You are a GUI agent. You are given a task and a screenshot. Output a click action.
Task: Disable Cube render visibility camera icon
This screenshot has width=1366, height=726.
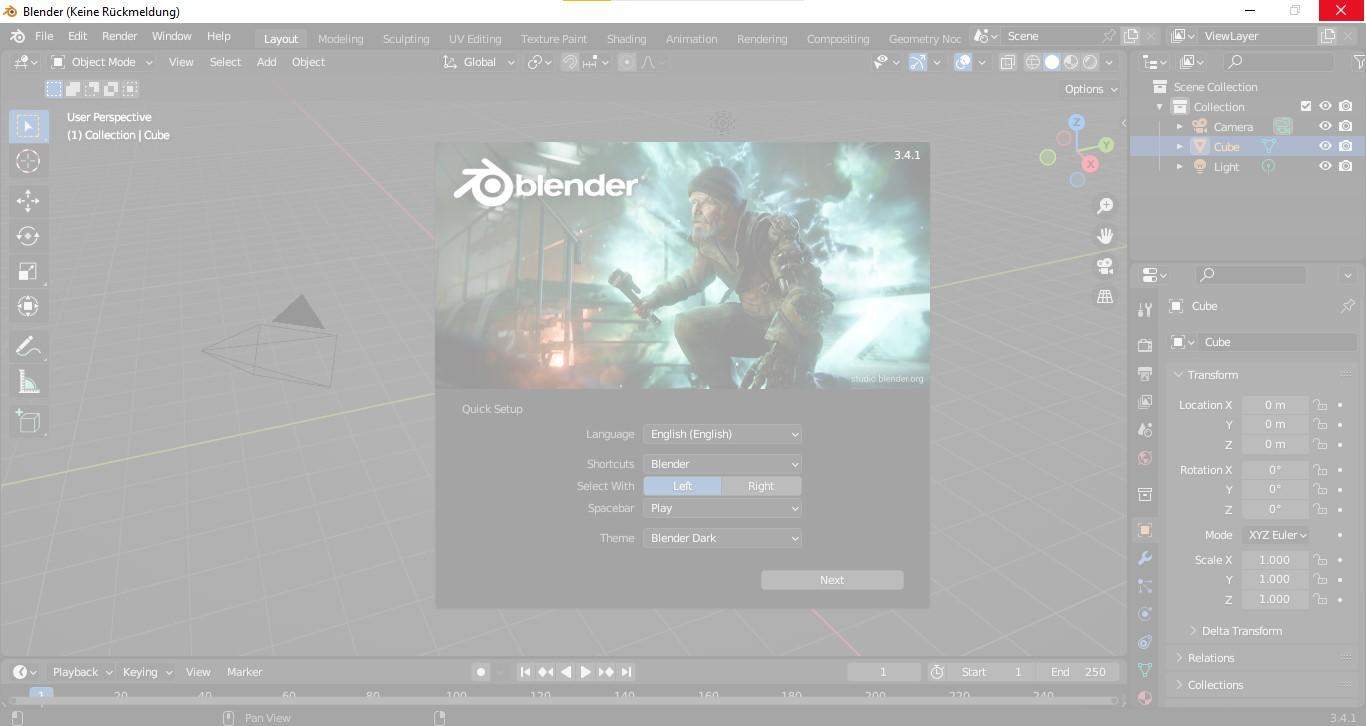tap(1346, 146)
